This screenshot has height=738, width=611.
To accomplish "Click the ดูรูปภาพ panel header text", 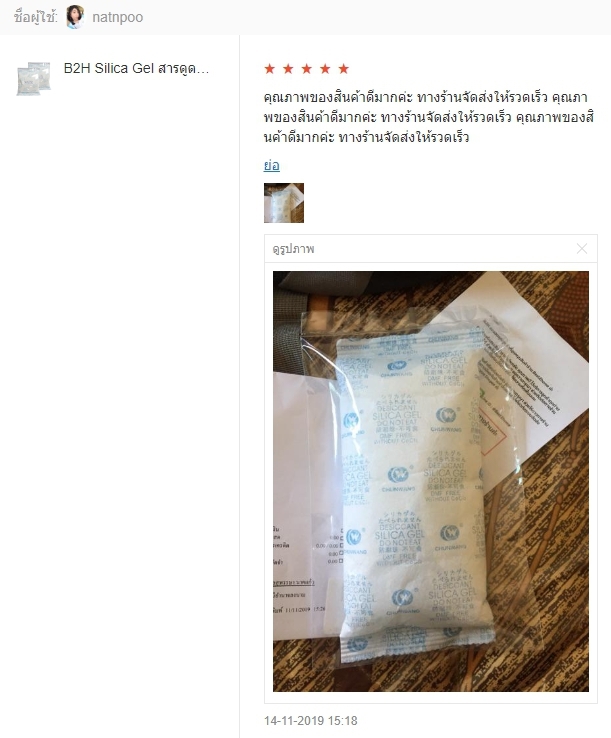I will [293, 249].
